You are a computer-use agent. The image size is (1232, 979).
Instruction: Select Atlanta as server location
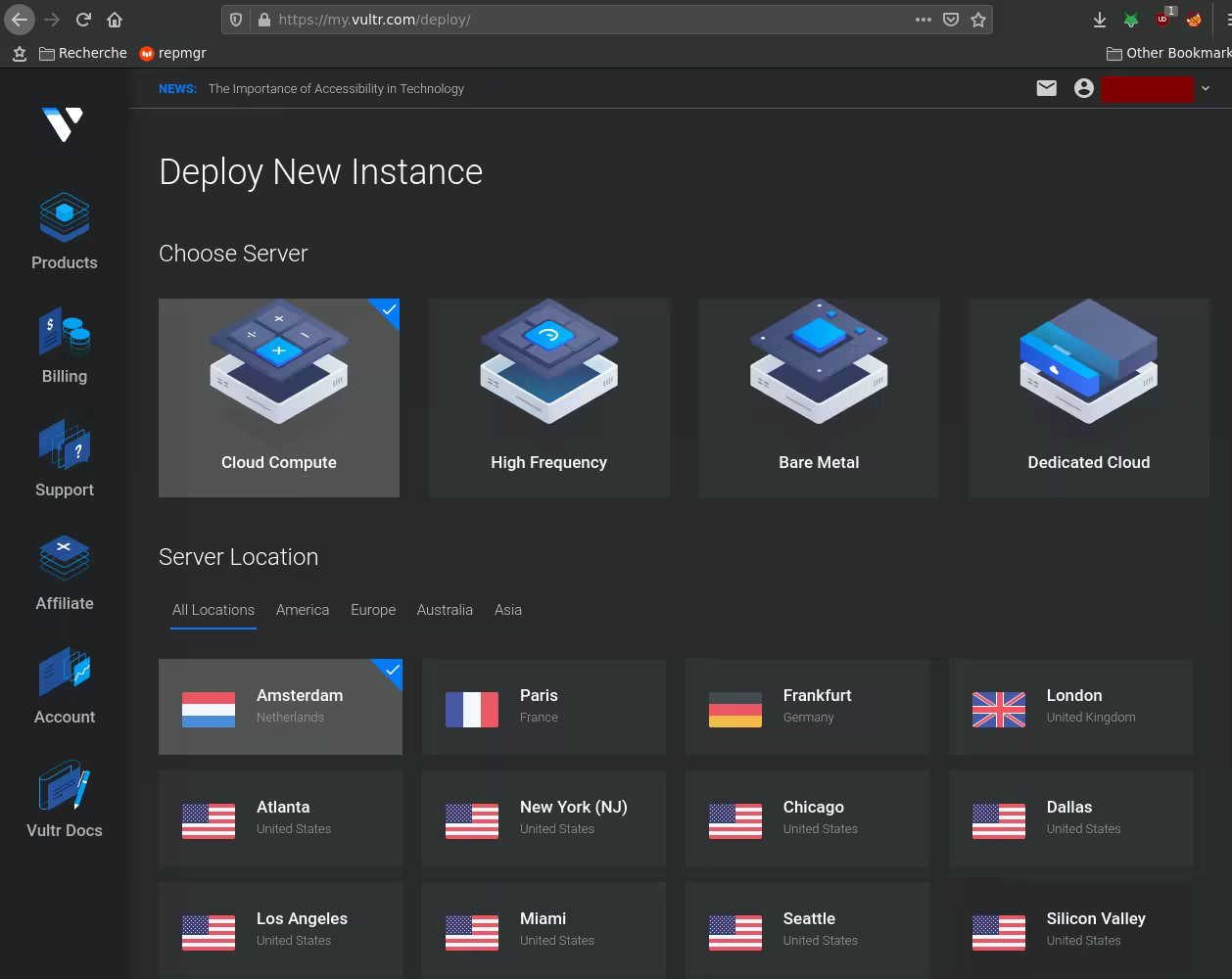click(280, 818)
